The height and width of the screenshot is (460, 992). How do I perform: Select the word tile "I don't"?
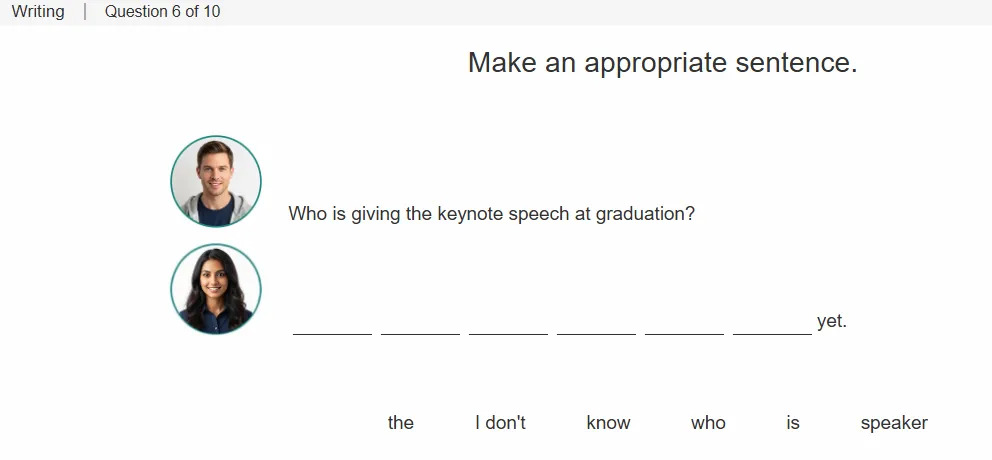tap(500, 423)
